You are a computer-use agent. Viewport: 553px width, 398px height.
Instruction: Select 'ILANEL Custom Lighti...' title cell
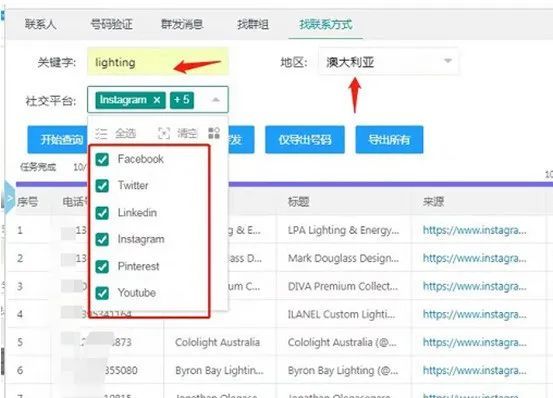341,314
